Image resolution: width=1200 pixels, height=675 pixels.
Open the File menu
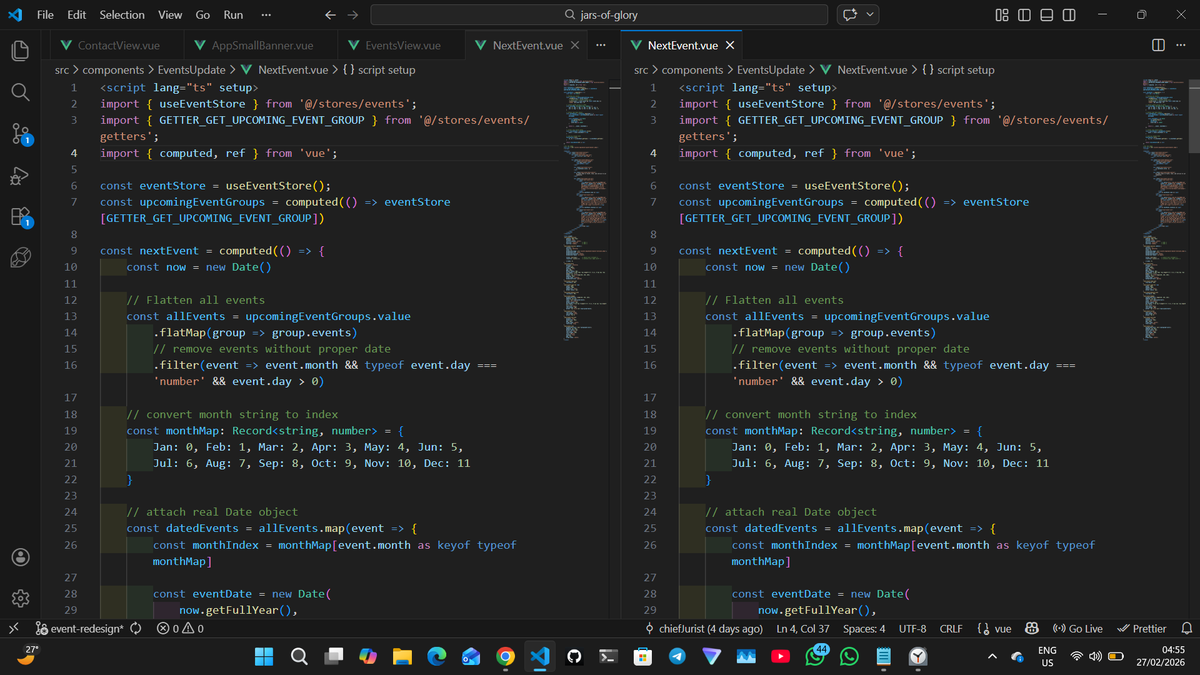[x=46, y=15]
